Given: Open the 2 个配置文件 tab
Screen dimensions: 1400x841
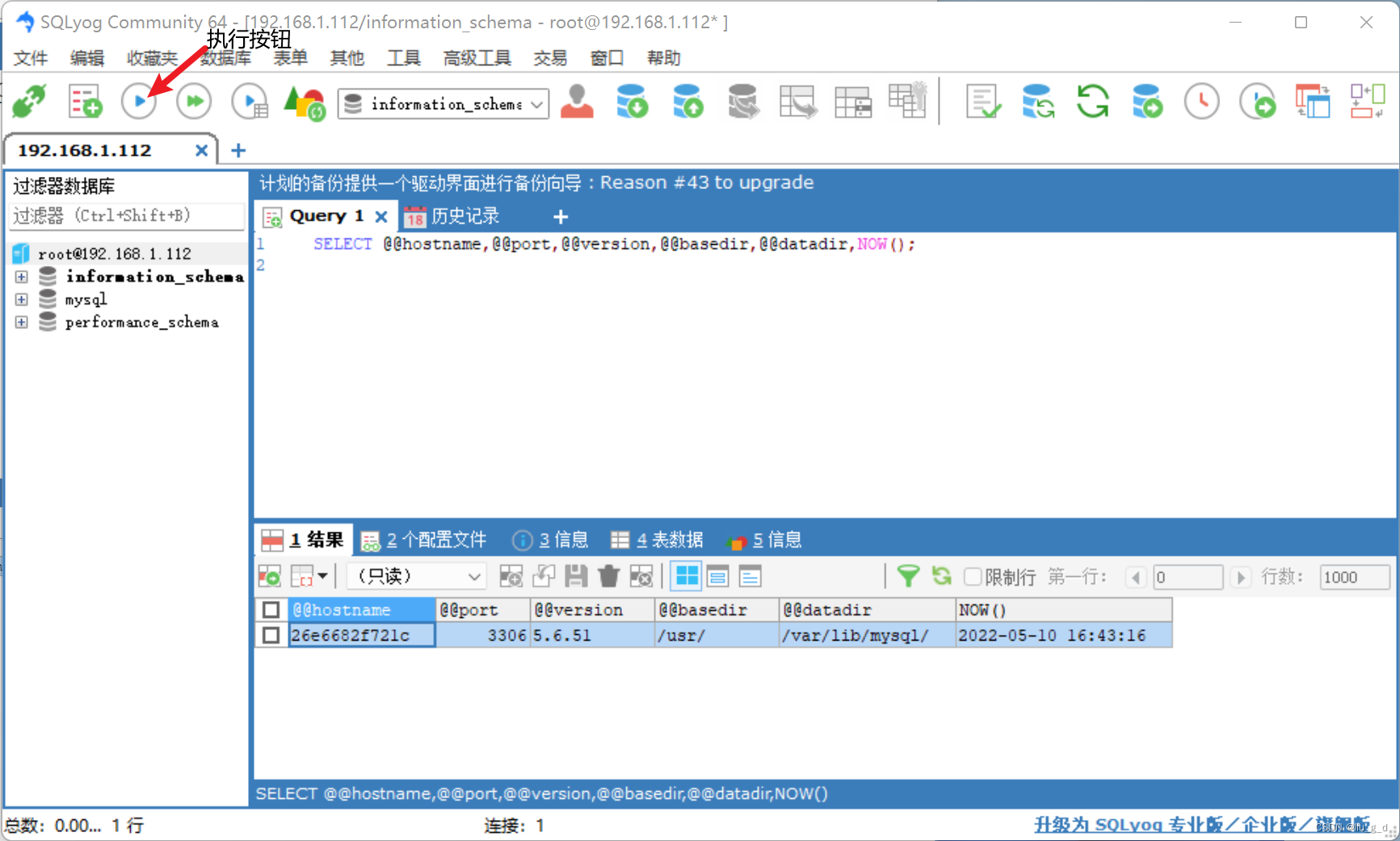Looking at the screenshot, I should coord(424,540).
